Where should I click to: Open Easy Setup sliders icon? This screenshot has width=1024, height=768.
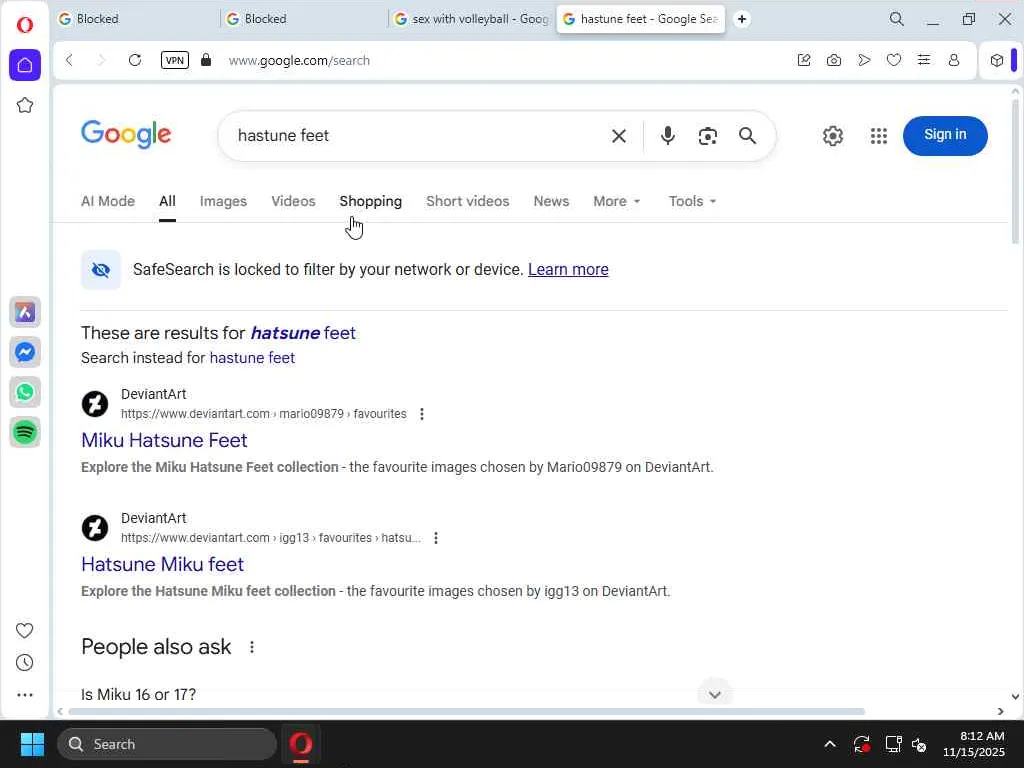coord(923,60)
